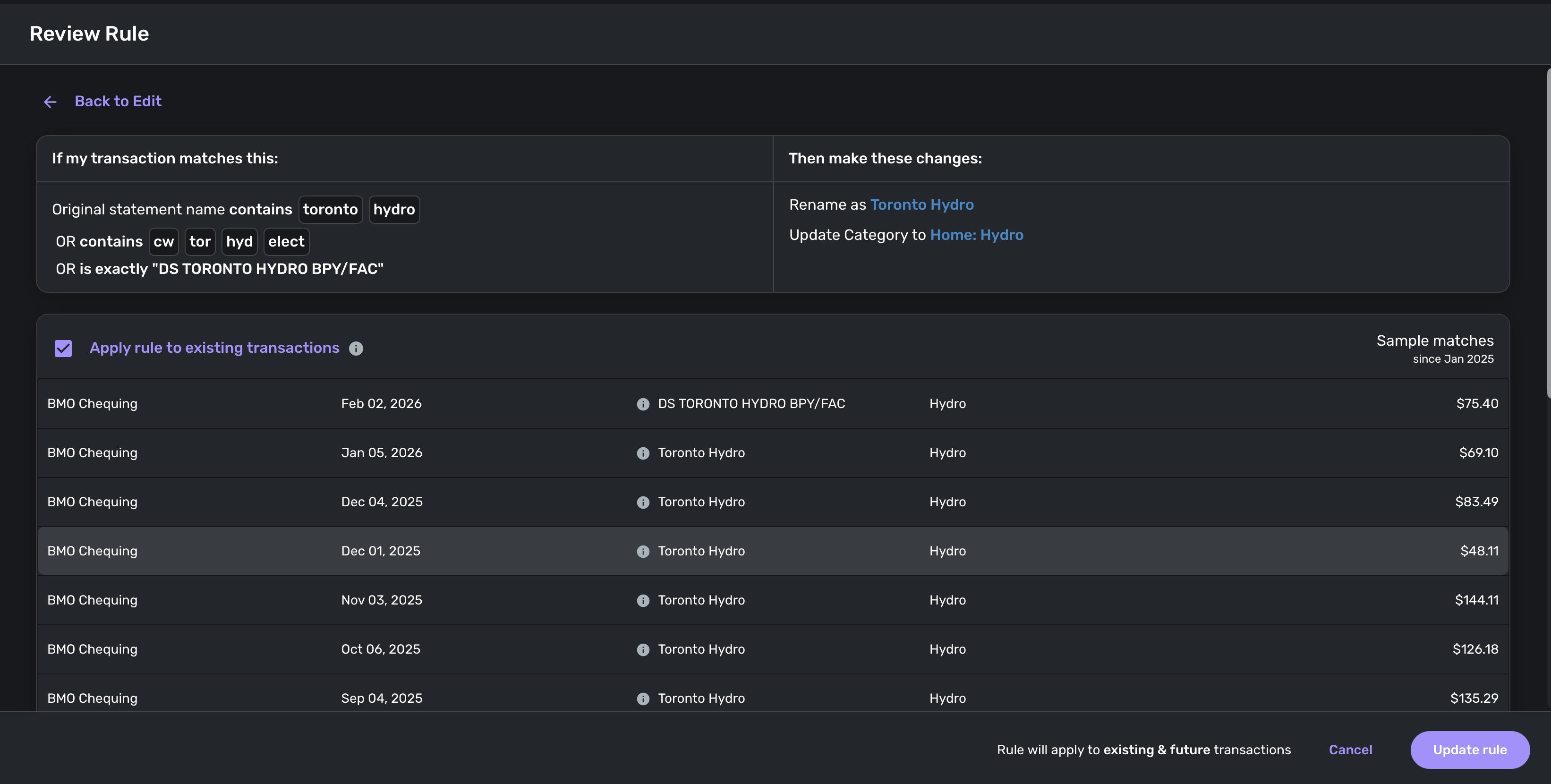Click the 'elect' keyword chip
The image size is (1551, 784).
286,241
